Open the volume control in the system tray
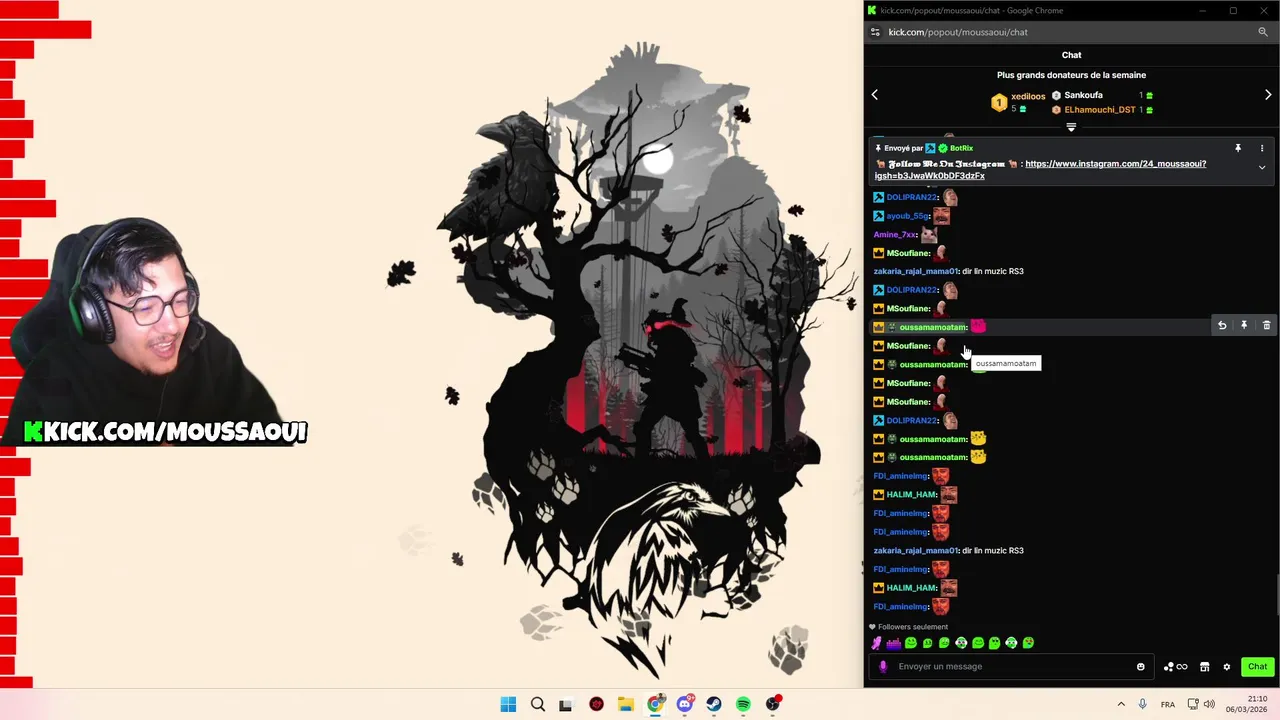This screenshot has width=1280, height=720. coord(1209,704)
